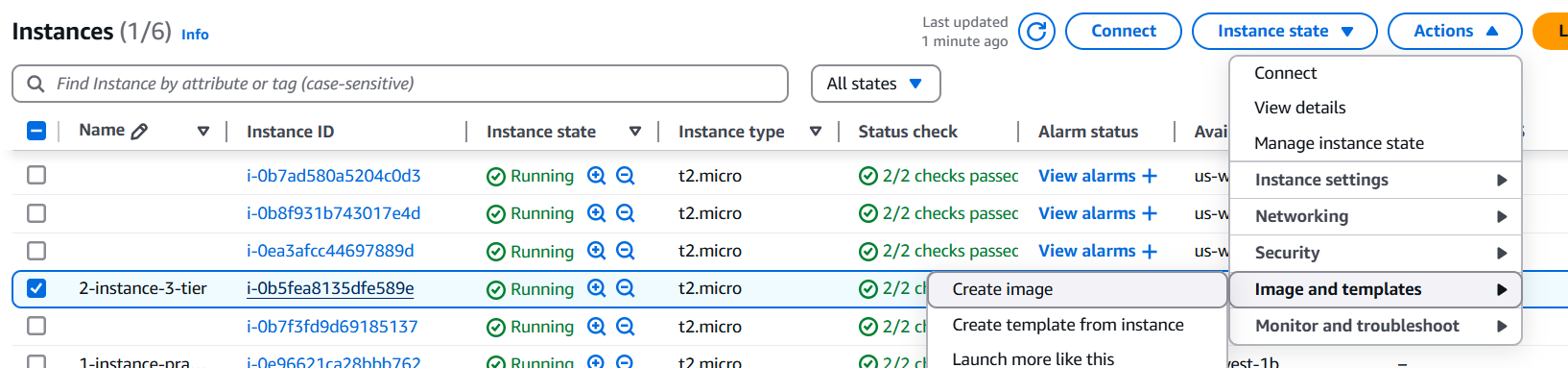Zoom out icon for instance i-0b7ad580a5204c0d3
This screenshot has width=1568, height=368.
point(626,176)
